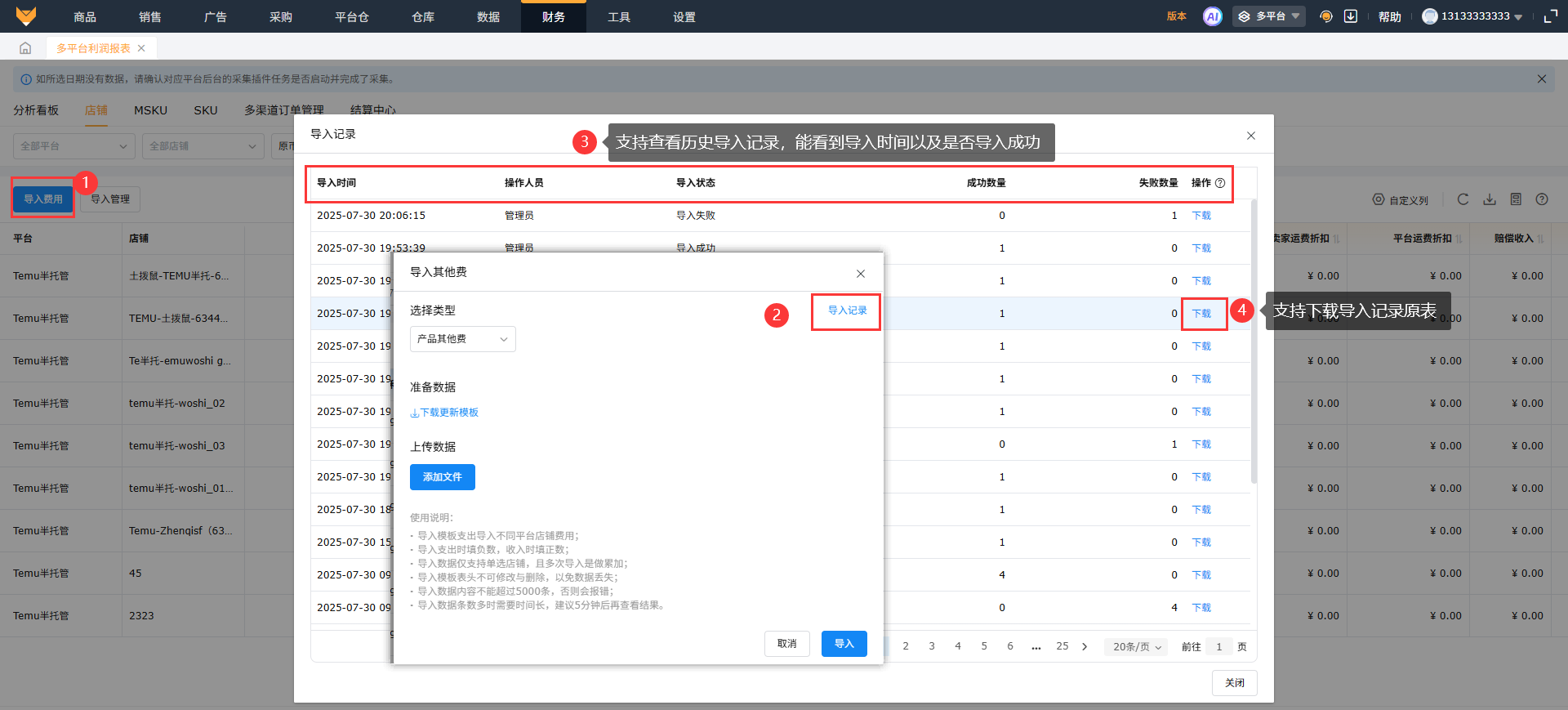Go to page 6 of import records
The height and width of the screenshot is (710, 1568).
tap(1010, 646)
